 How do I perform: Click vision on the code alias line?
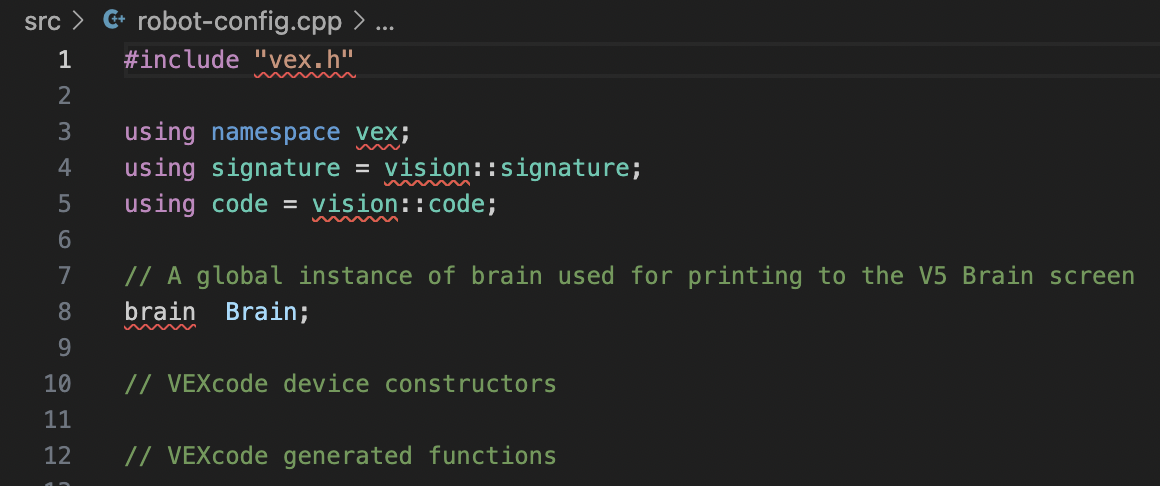(x=355, y=204)
